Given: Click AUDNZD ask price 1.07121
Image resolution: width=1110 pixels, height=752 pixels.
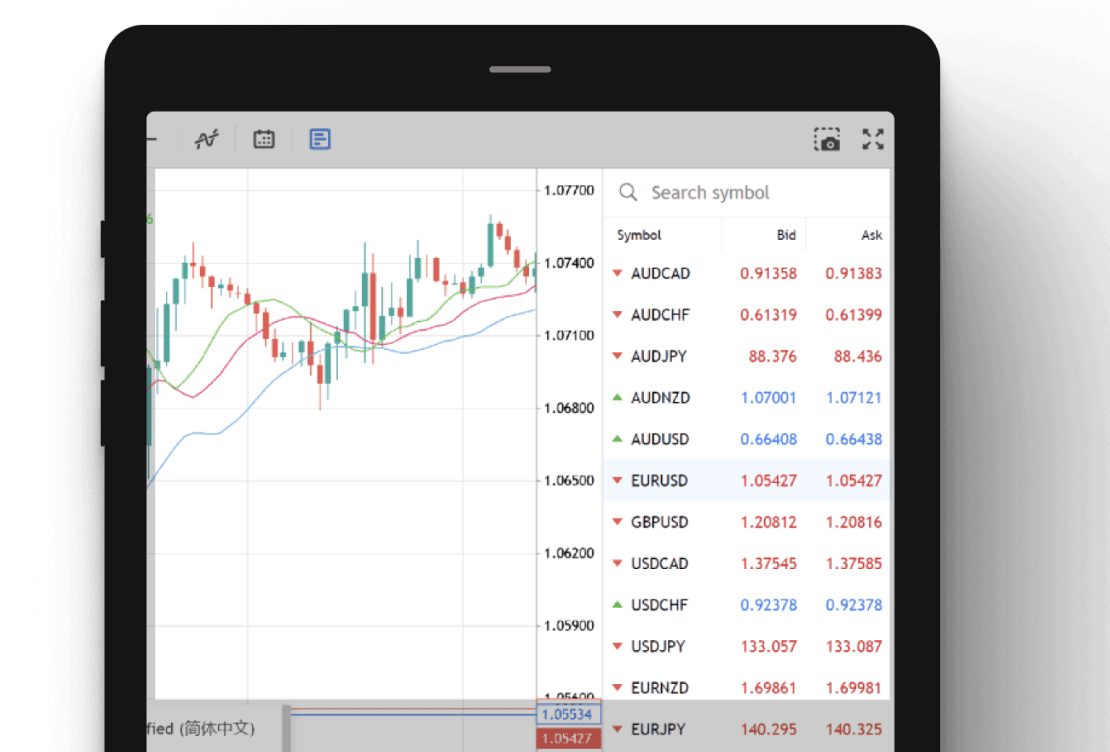Looking at the screenshot, I should pyautogui.click(x=854, y=398).
